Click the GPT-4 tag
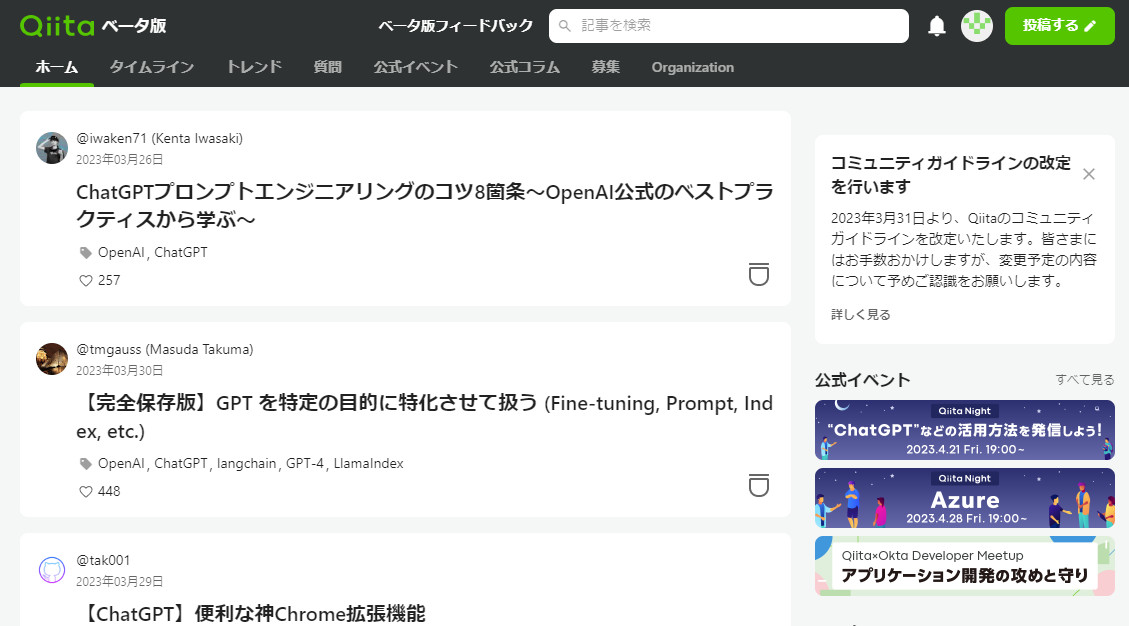The image size is (1129, 626). tap(305, 463)
